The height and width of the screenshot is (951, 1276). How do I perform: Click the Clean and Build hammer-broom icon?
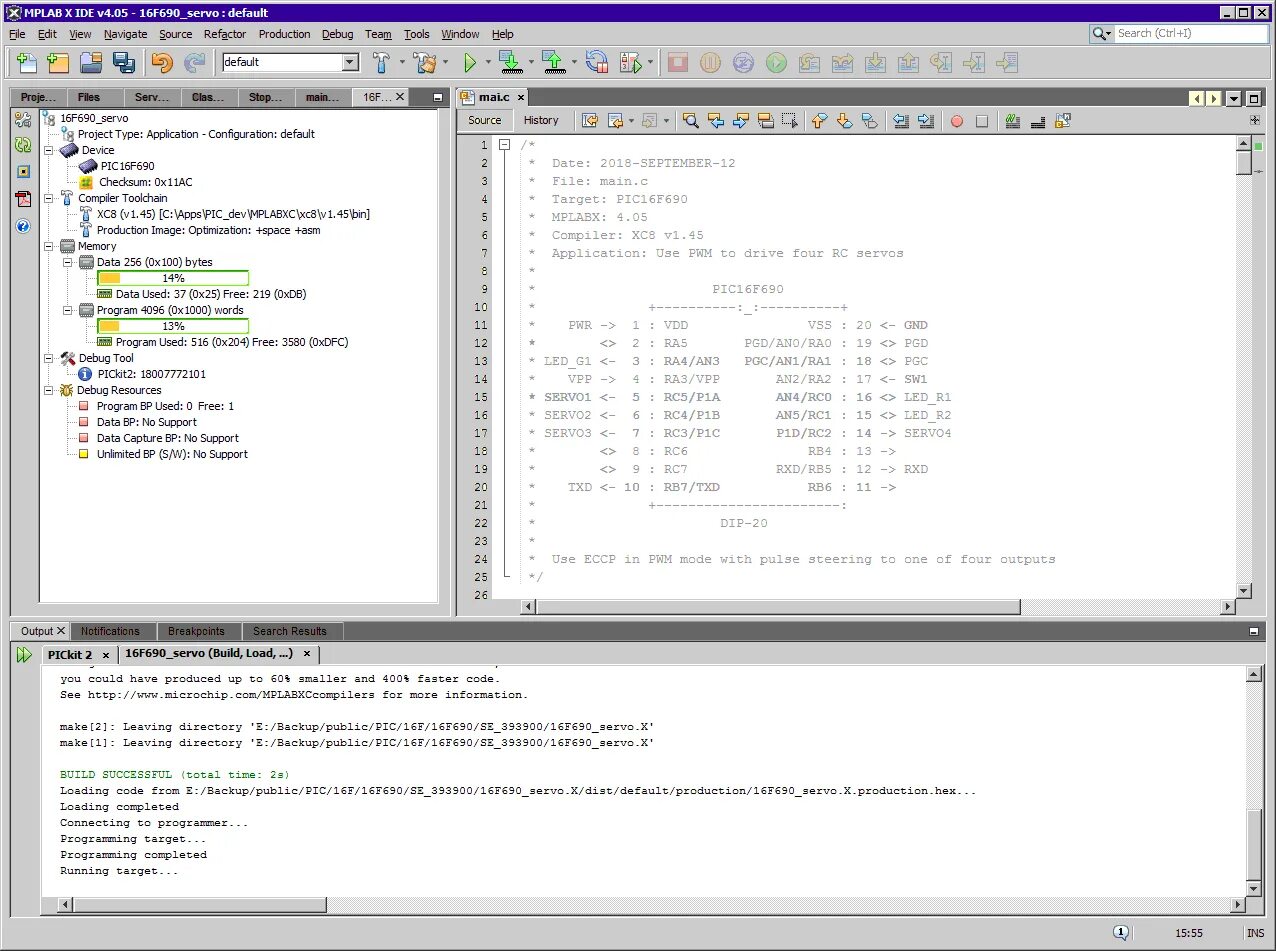tap(425, 62)
